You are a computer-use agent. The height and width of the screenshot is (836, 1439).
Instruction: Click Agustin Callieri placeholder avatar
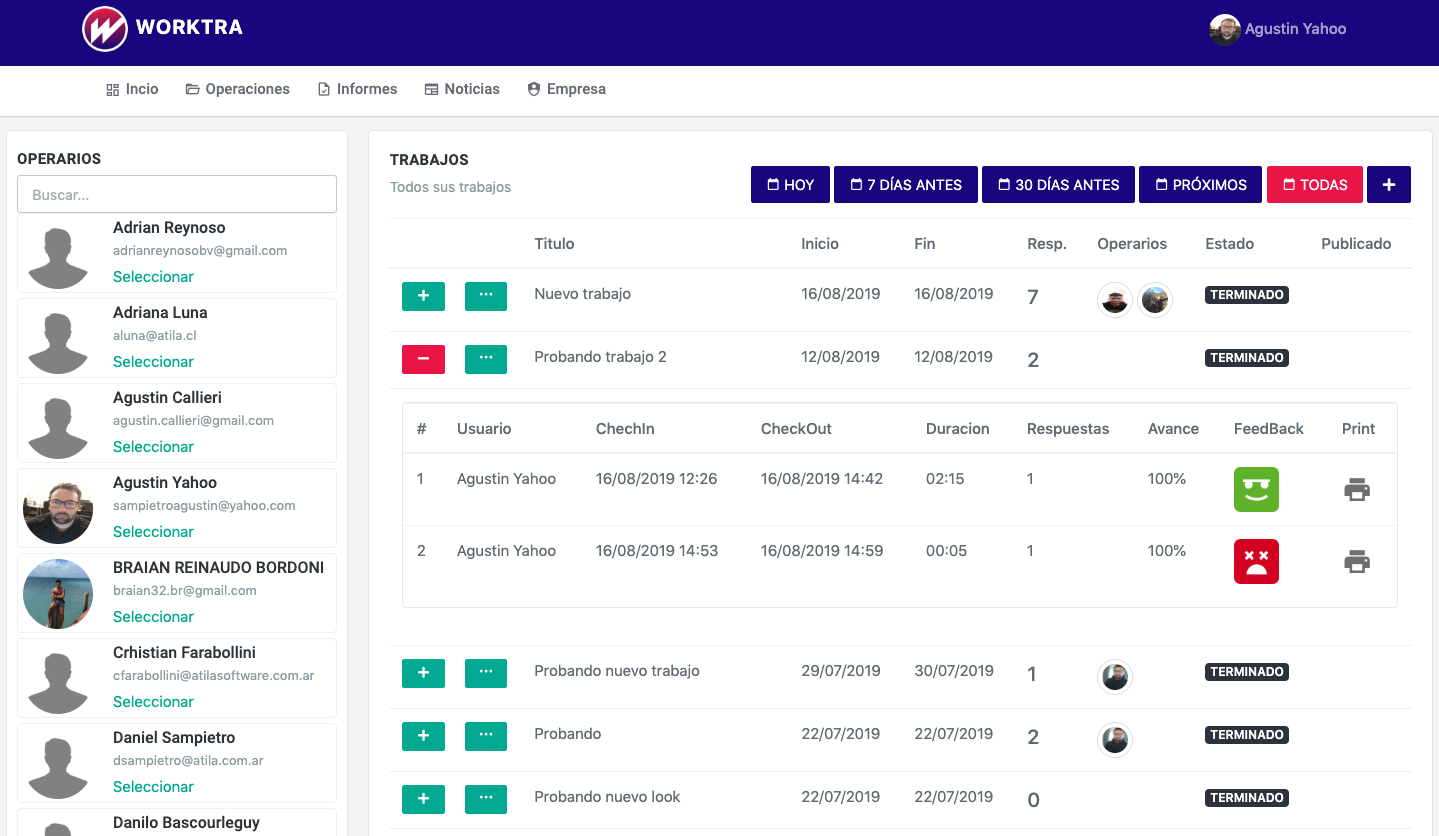point(58,424)
